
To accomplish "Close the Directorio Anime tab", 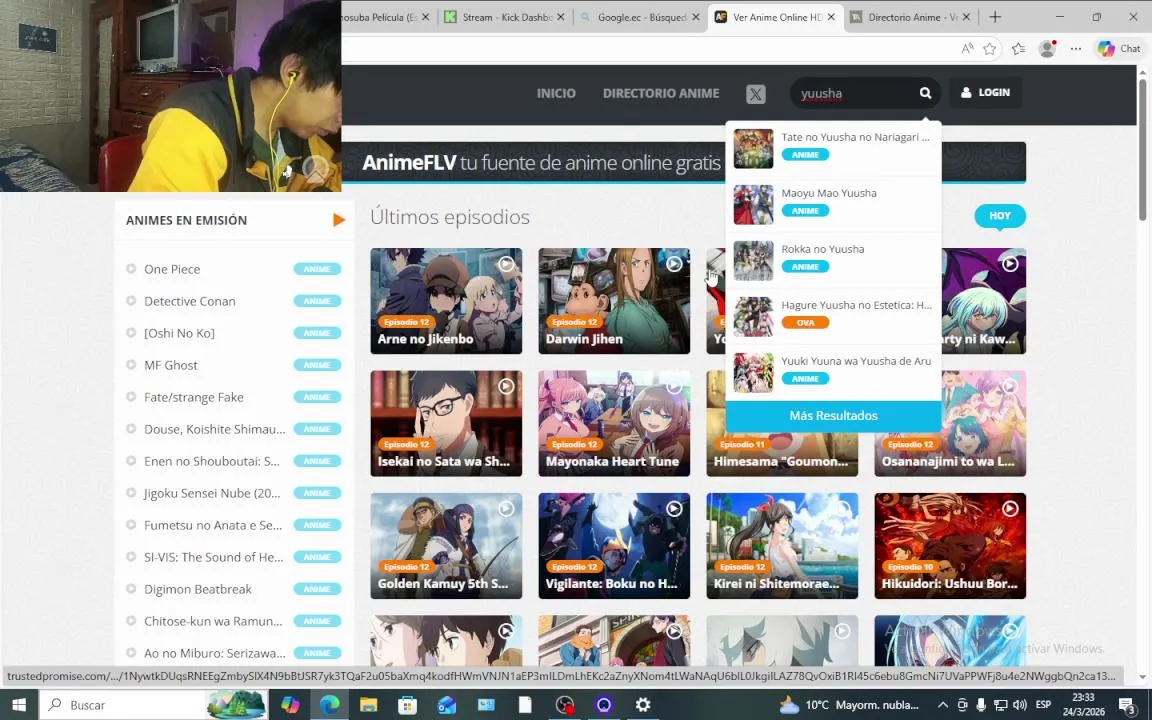I will [966, 17].
